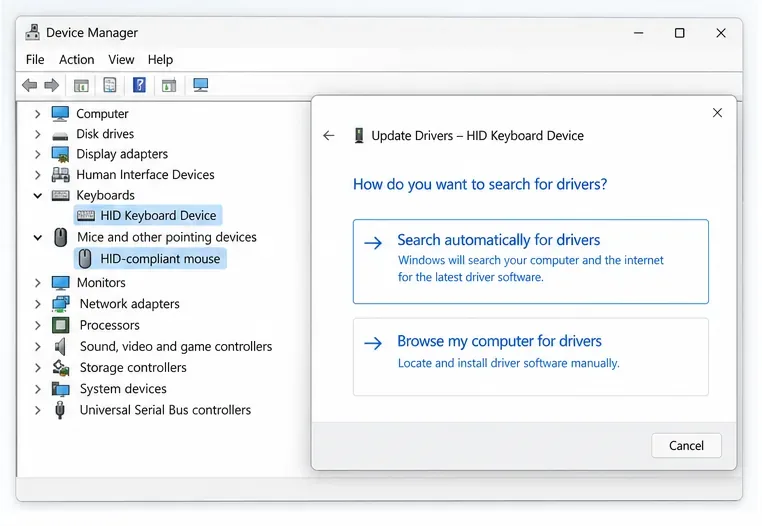Expand the Computer node
The width and height of the screenshot is (762, 526).
37,114
